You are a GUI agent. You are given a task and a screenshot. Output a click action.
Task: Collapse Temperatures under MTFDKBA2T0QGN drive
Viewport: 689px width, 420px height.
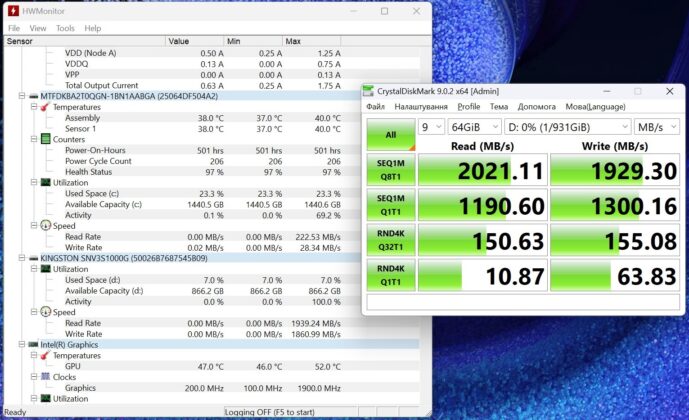34,107
